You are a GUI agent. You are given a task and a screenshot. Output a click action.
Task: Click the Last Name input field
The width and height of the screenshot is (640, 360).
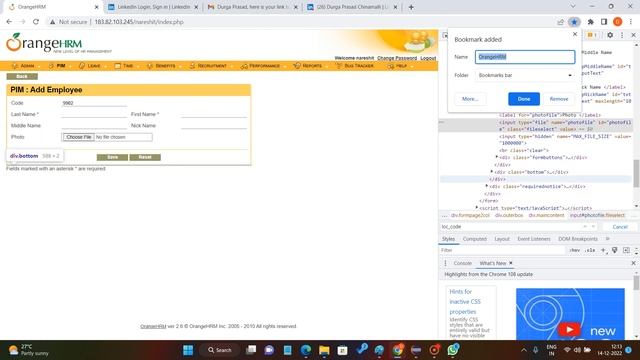94,114
